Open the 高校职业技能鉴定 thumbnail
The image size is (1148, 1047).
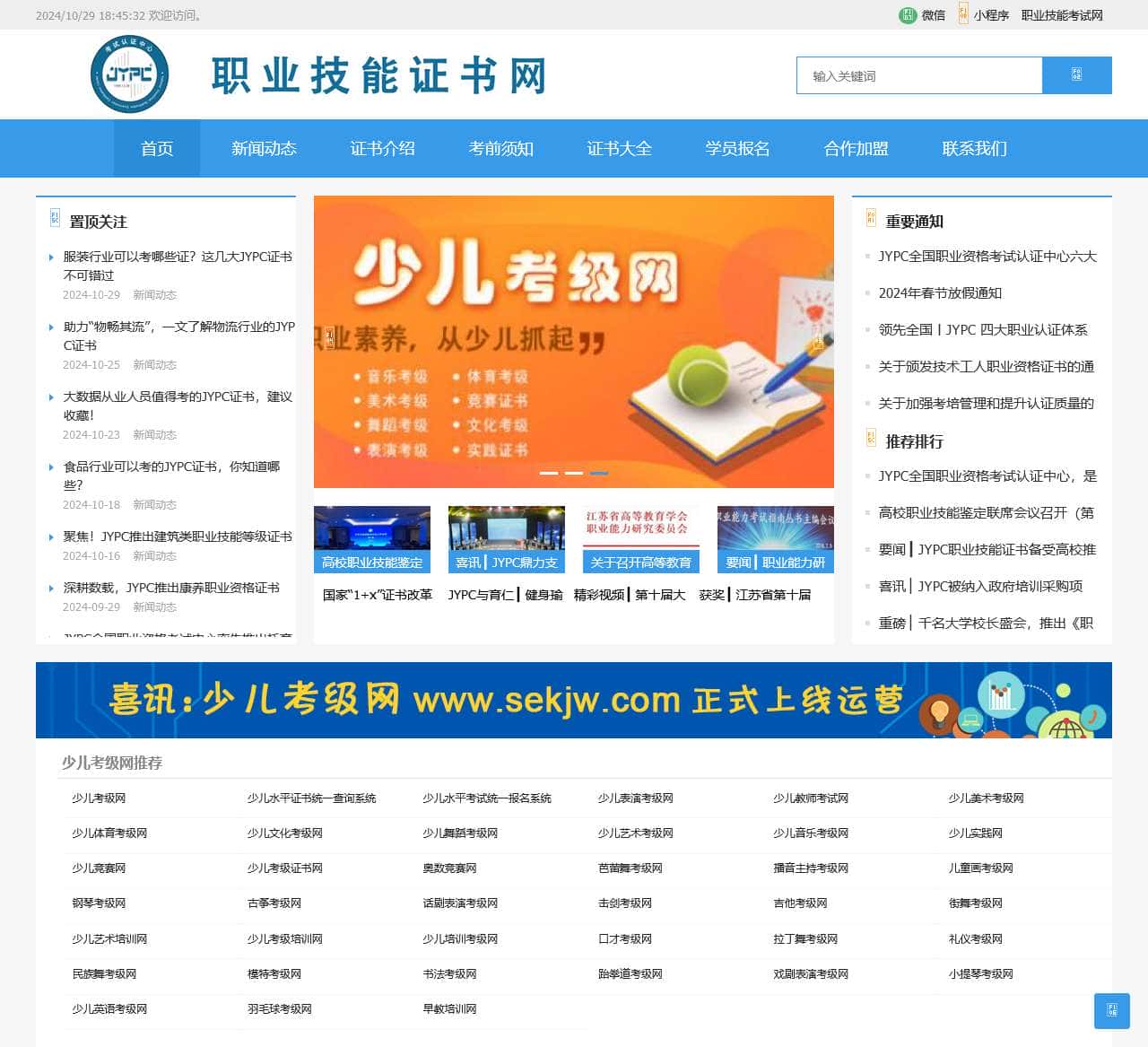click(372, 539)
